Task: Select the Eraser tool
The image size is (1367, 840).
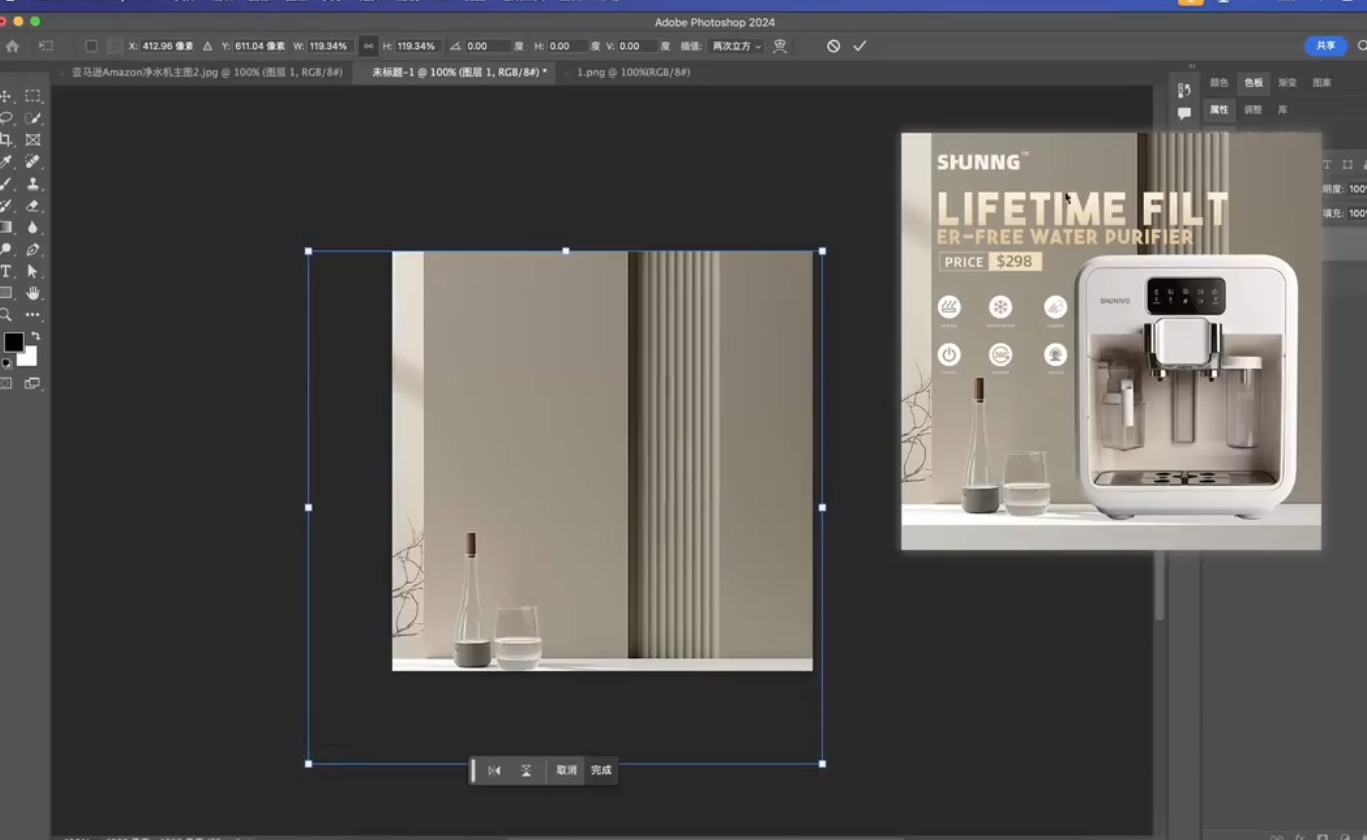Action: click(x=33, y=206)
